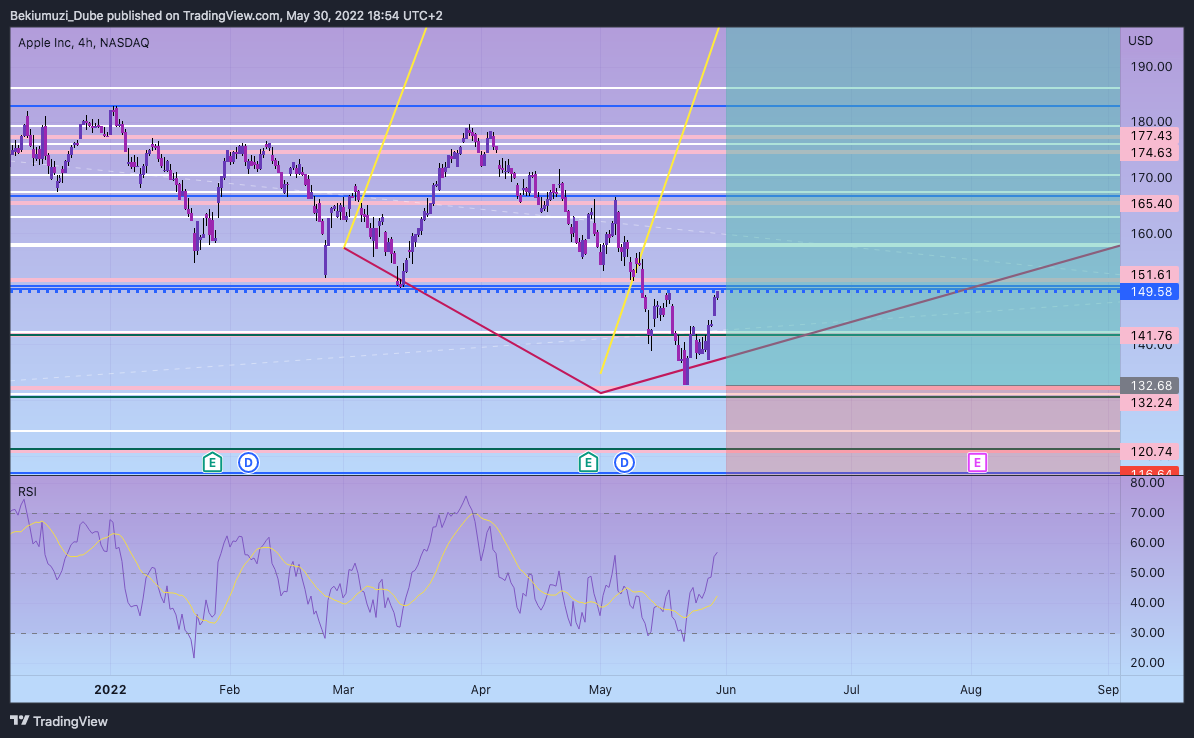
Task: Click the Mar label on the time axis
Action: 343,689
